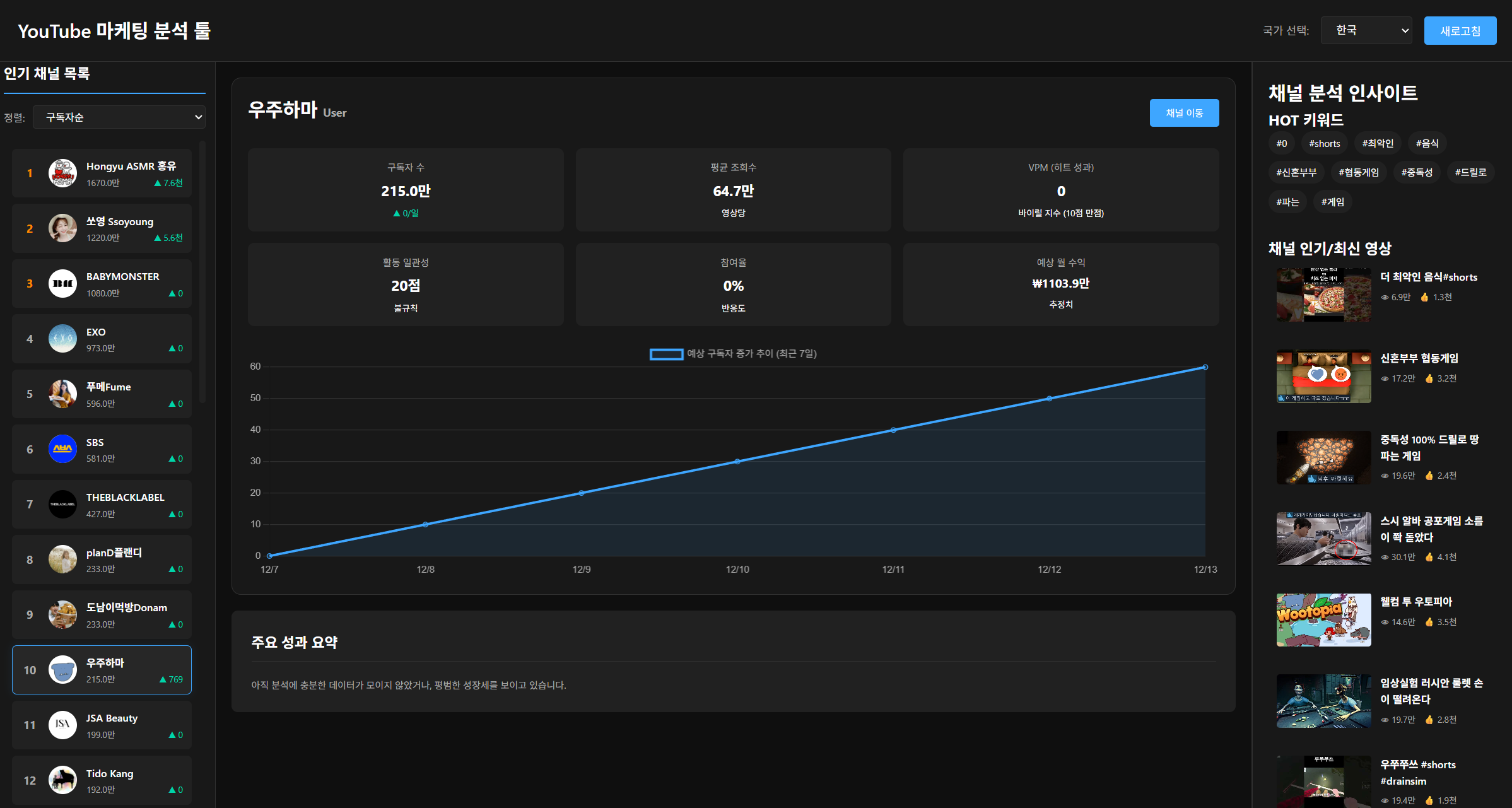Open 더 최악인 음식 pizza video thumbnail
The width and height of the screenshot is (1512, 808).
1323,295
